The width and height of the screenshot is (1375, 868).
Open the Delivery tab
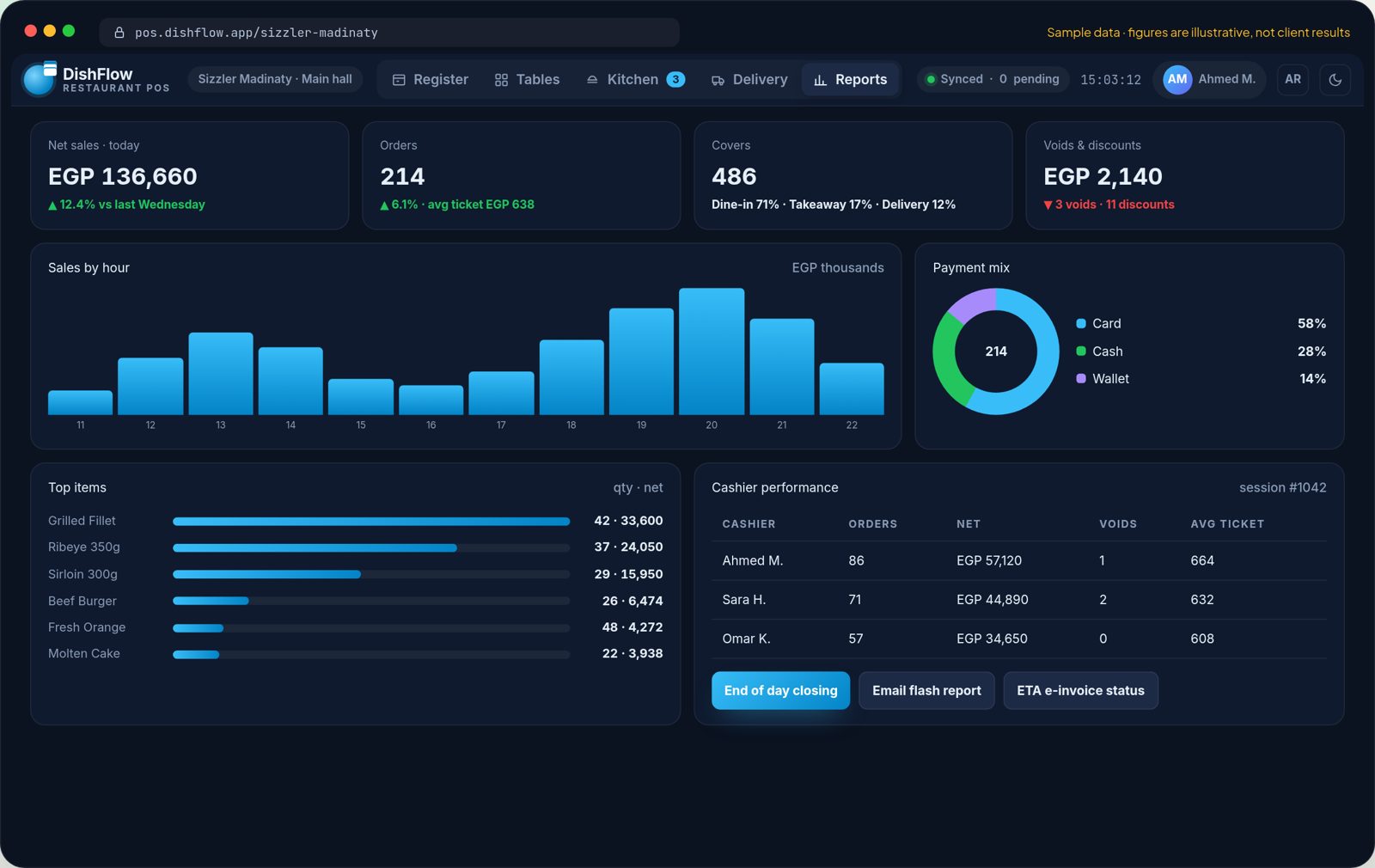[x=749, y=79]
